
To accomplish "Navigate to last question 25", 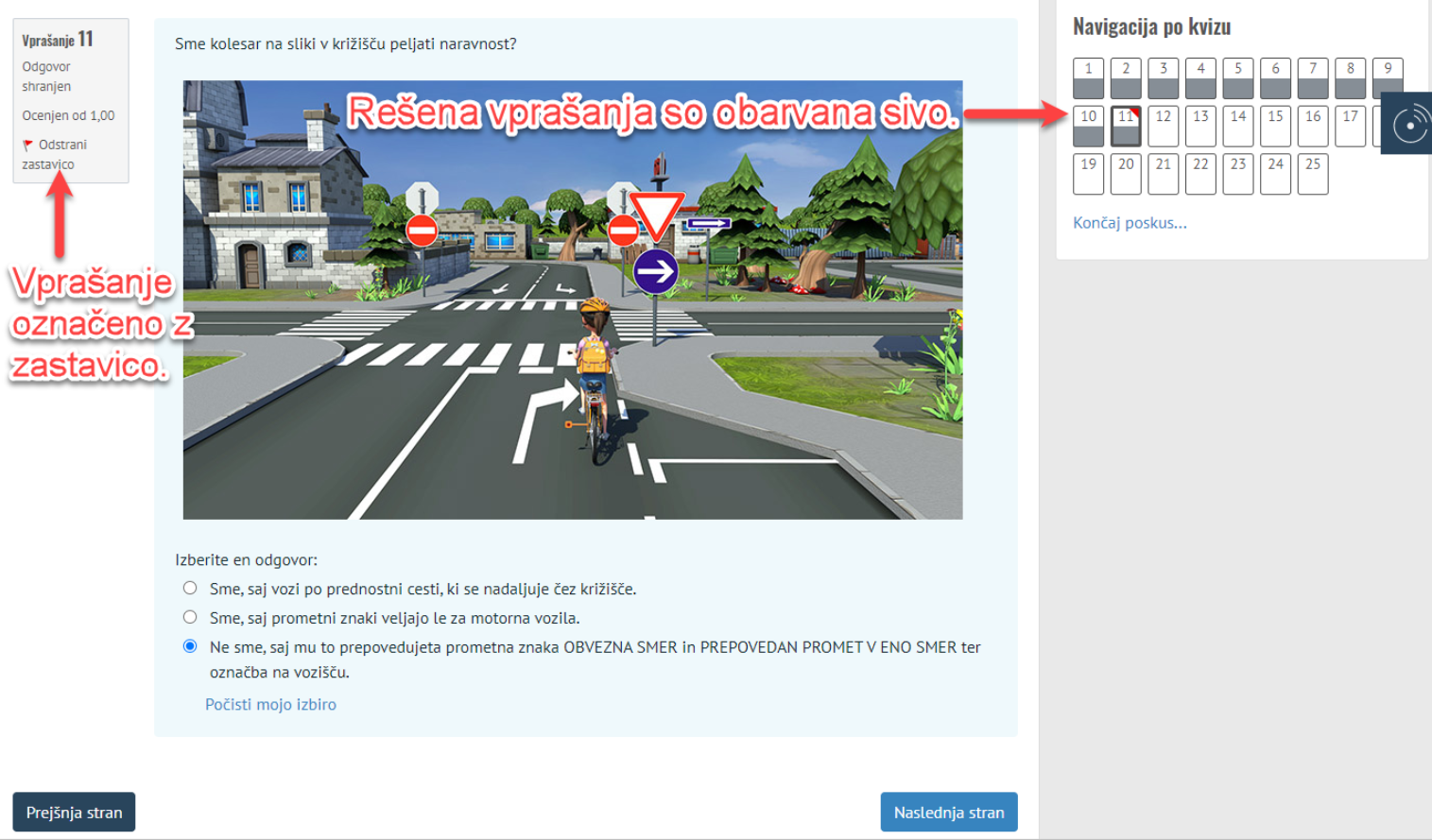I will (1312, 174).
